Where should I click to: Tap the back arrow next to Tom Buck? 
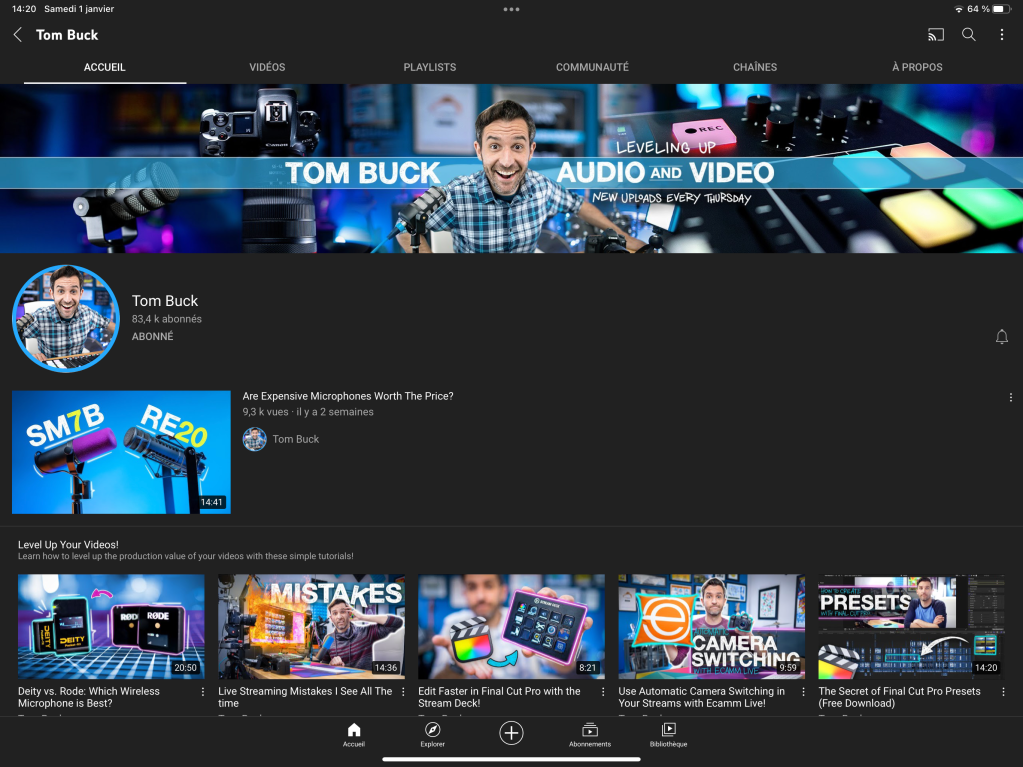17,35
